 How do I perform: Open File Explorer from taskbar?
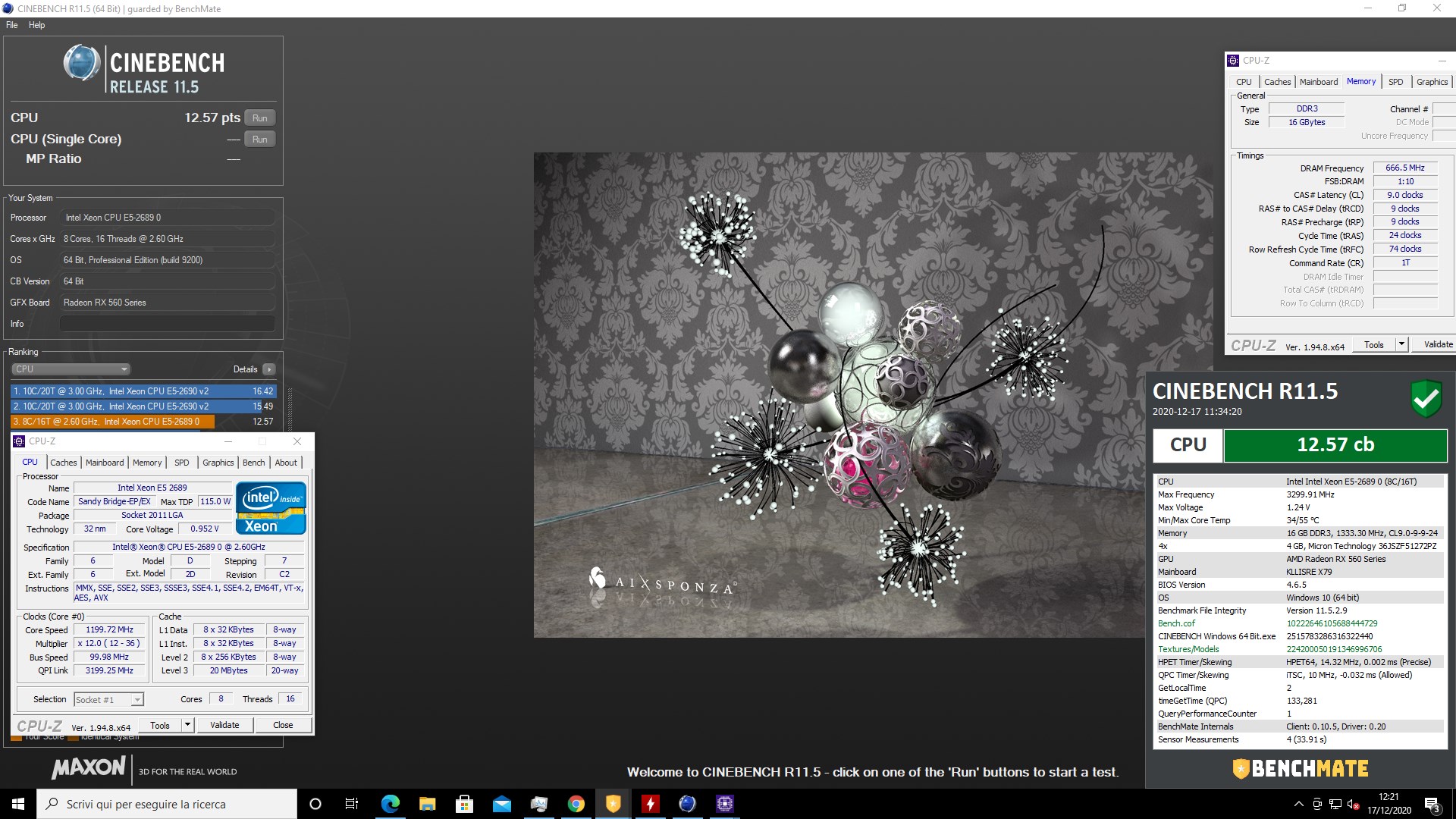coord(427,804)
